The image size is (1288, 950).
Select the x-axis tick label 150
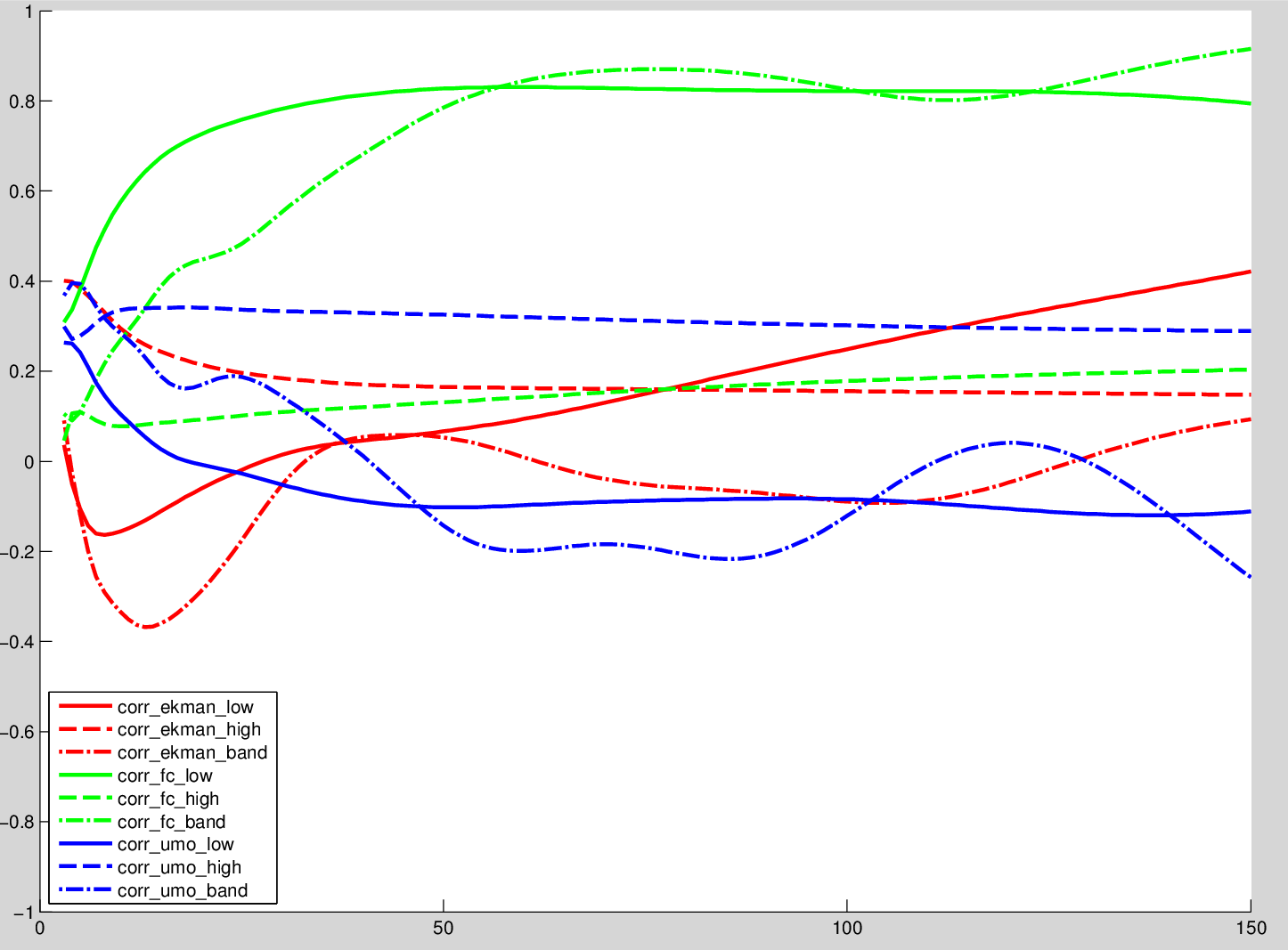(x=1251, y=929)
